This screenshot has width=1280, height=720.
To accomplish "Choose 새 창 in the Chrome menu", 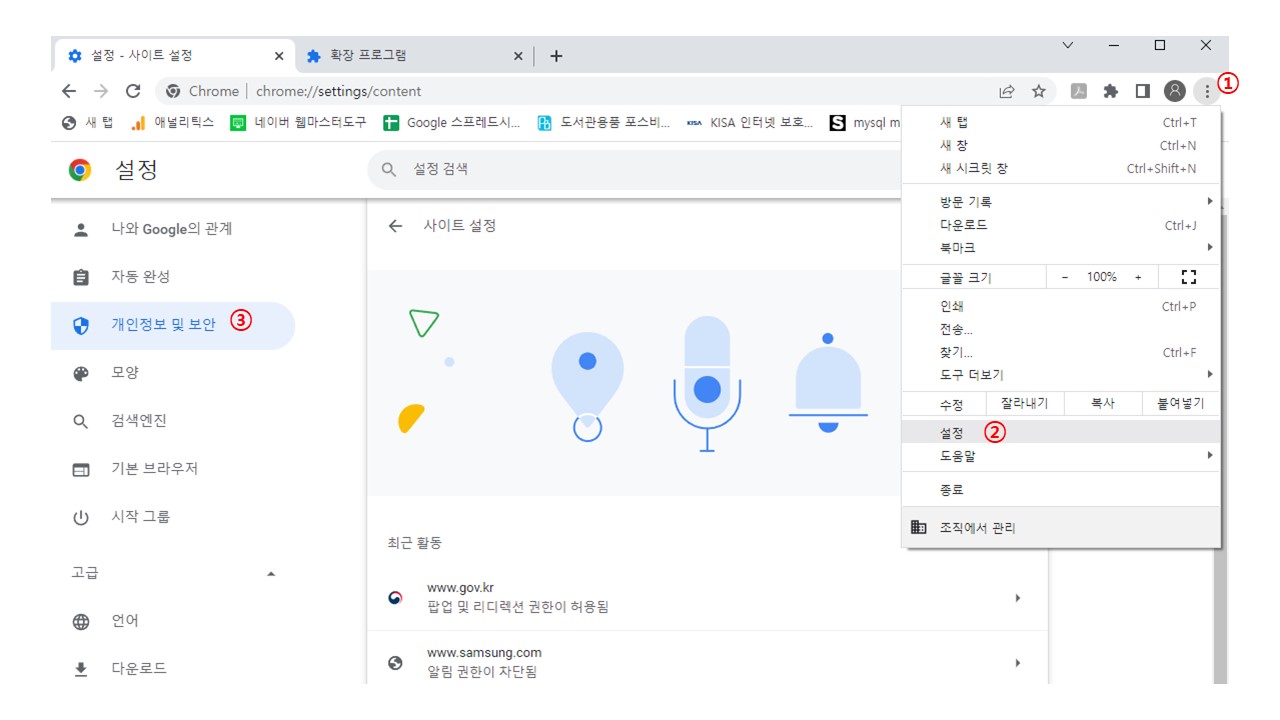I will [x=1061, y=145].
